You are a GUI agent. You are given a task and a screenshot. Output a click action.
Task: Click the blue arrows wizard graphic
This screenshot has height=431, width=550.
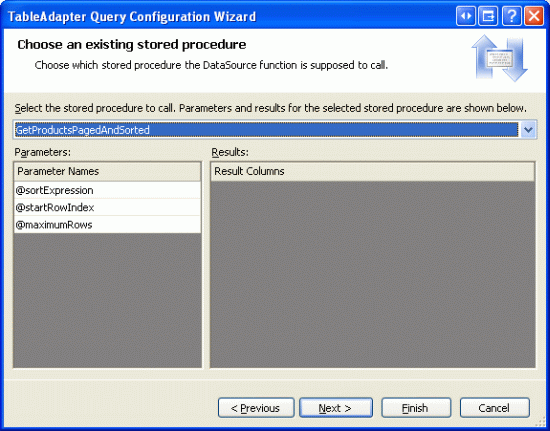(x=499, y=58)
